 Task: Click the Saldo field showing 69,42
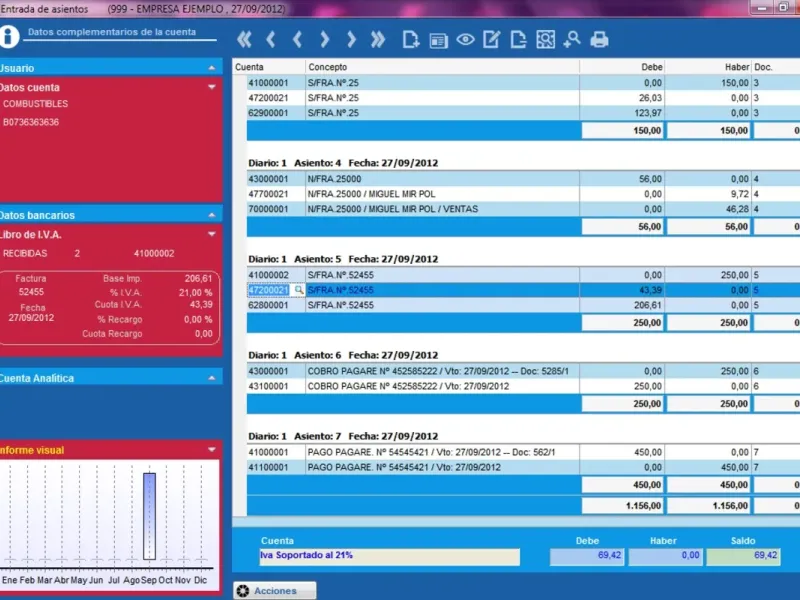click(743, 556)
